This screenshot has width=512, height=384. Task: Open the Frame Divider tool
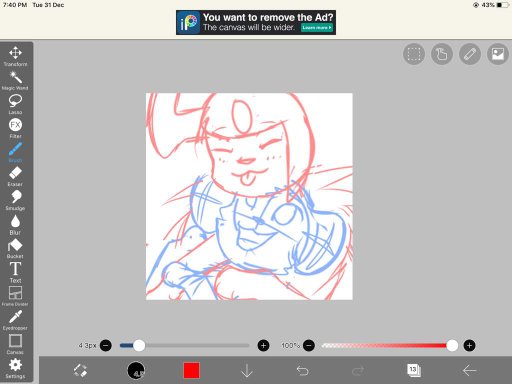[15, 296]
